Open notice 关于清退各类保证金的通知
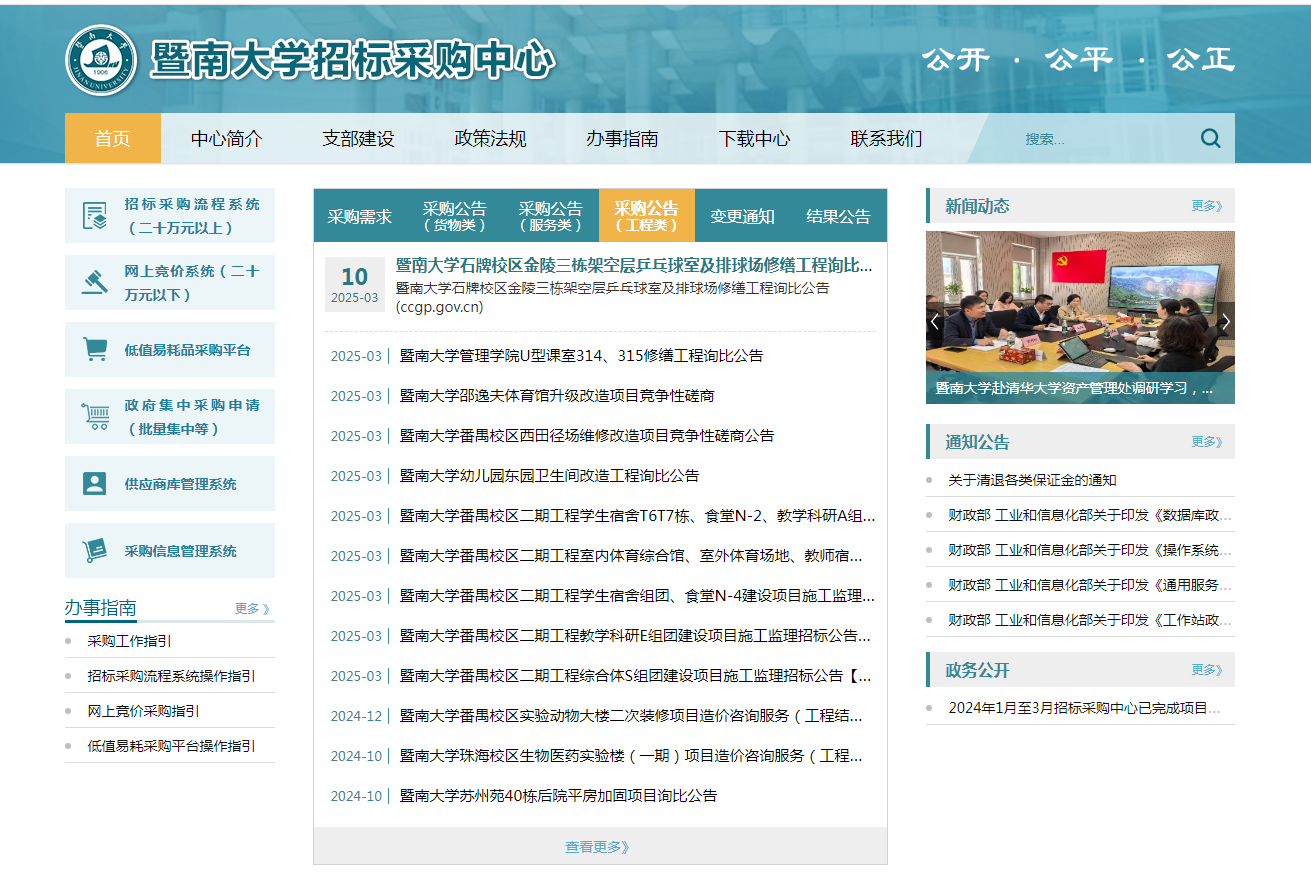 click(1032, 480)
